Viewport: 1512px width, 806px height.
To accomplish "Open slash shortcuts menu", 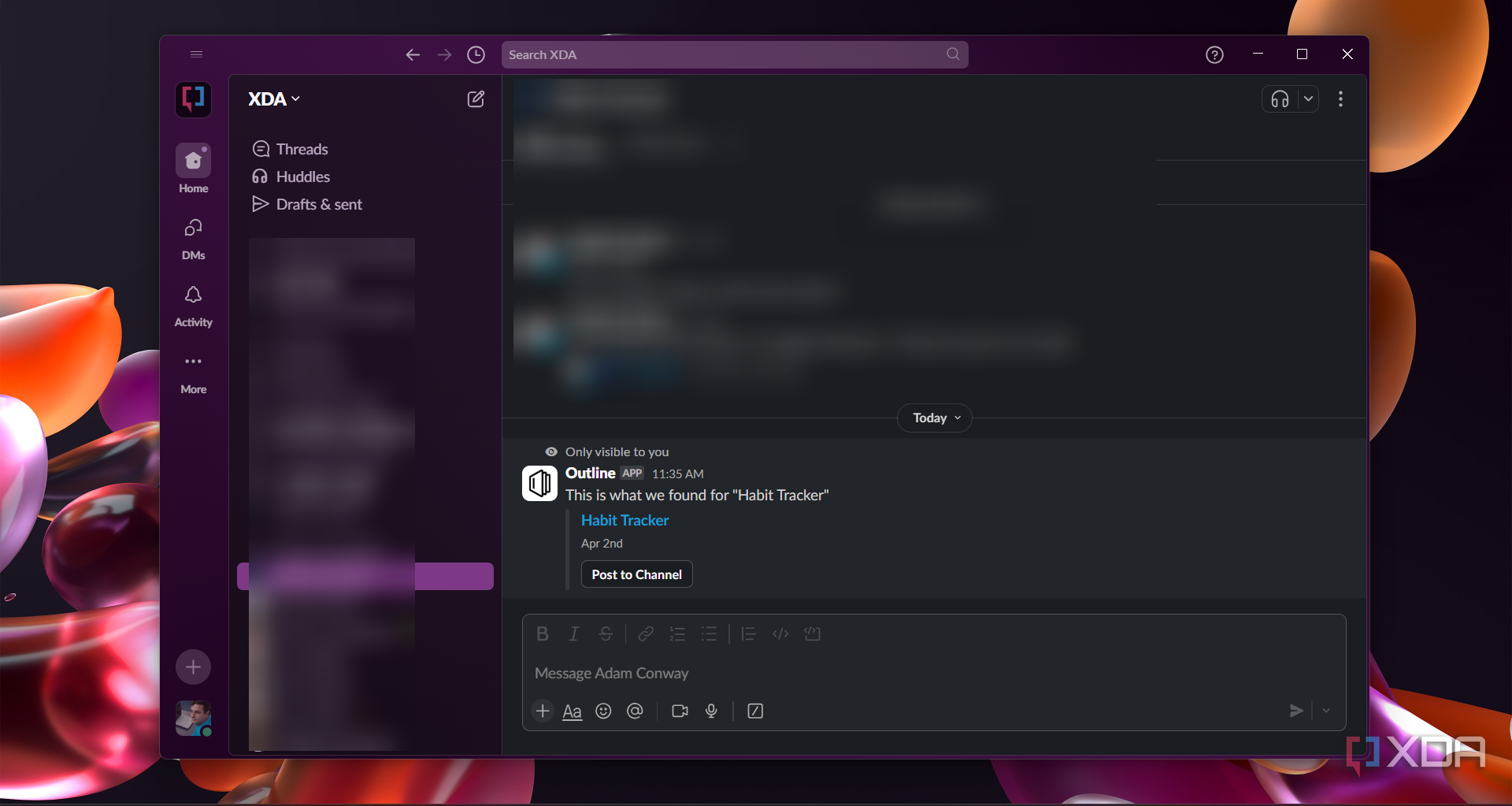I will [755, 711].
